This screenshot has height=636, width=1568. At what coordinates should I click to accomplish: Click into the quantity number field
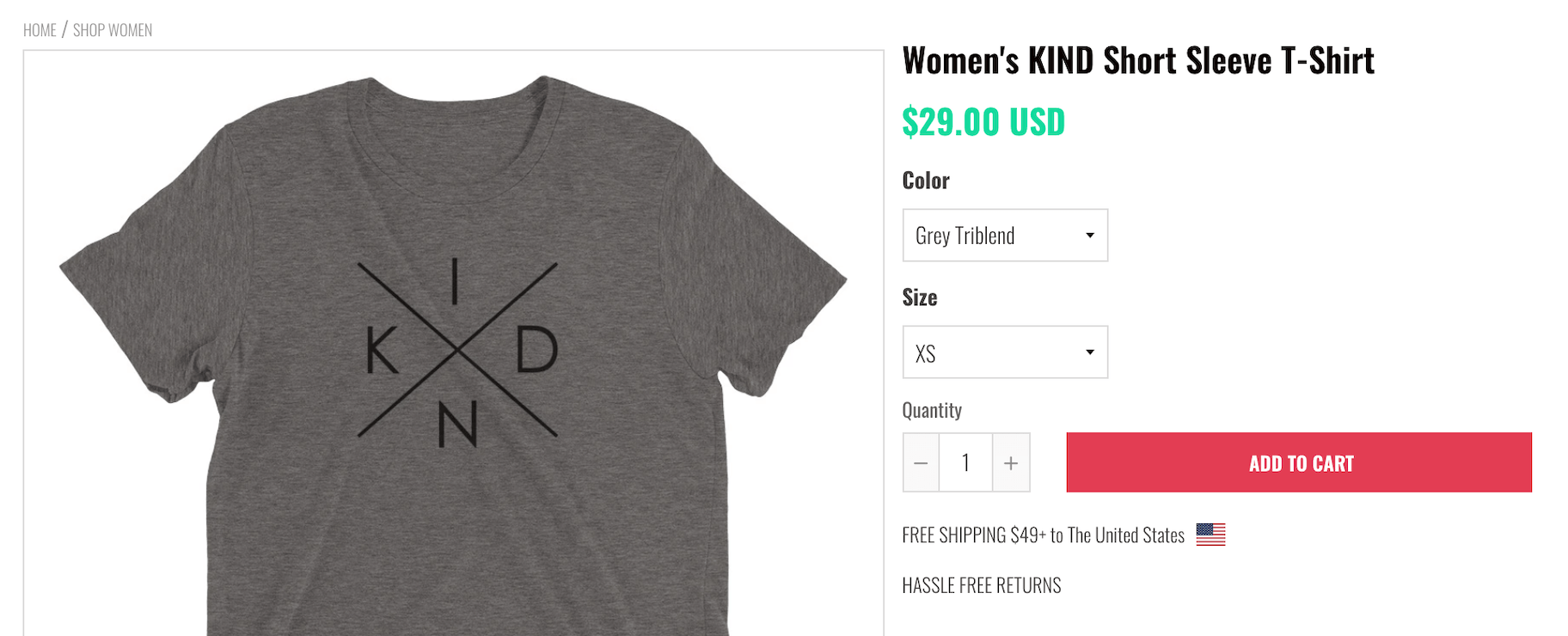(x=965, y=463)
